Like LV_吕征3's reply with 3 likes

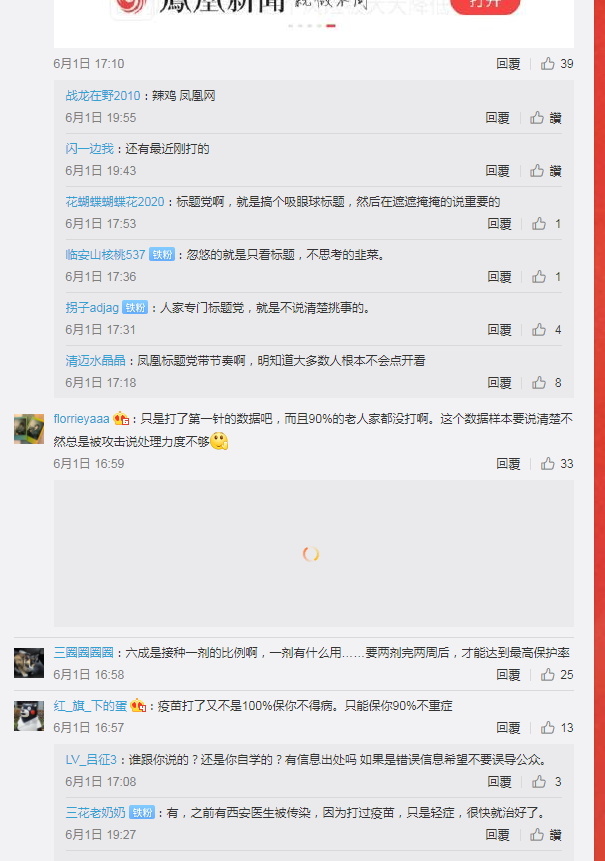tap(547, 782)
